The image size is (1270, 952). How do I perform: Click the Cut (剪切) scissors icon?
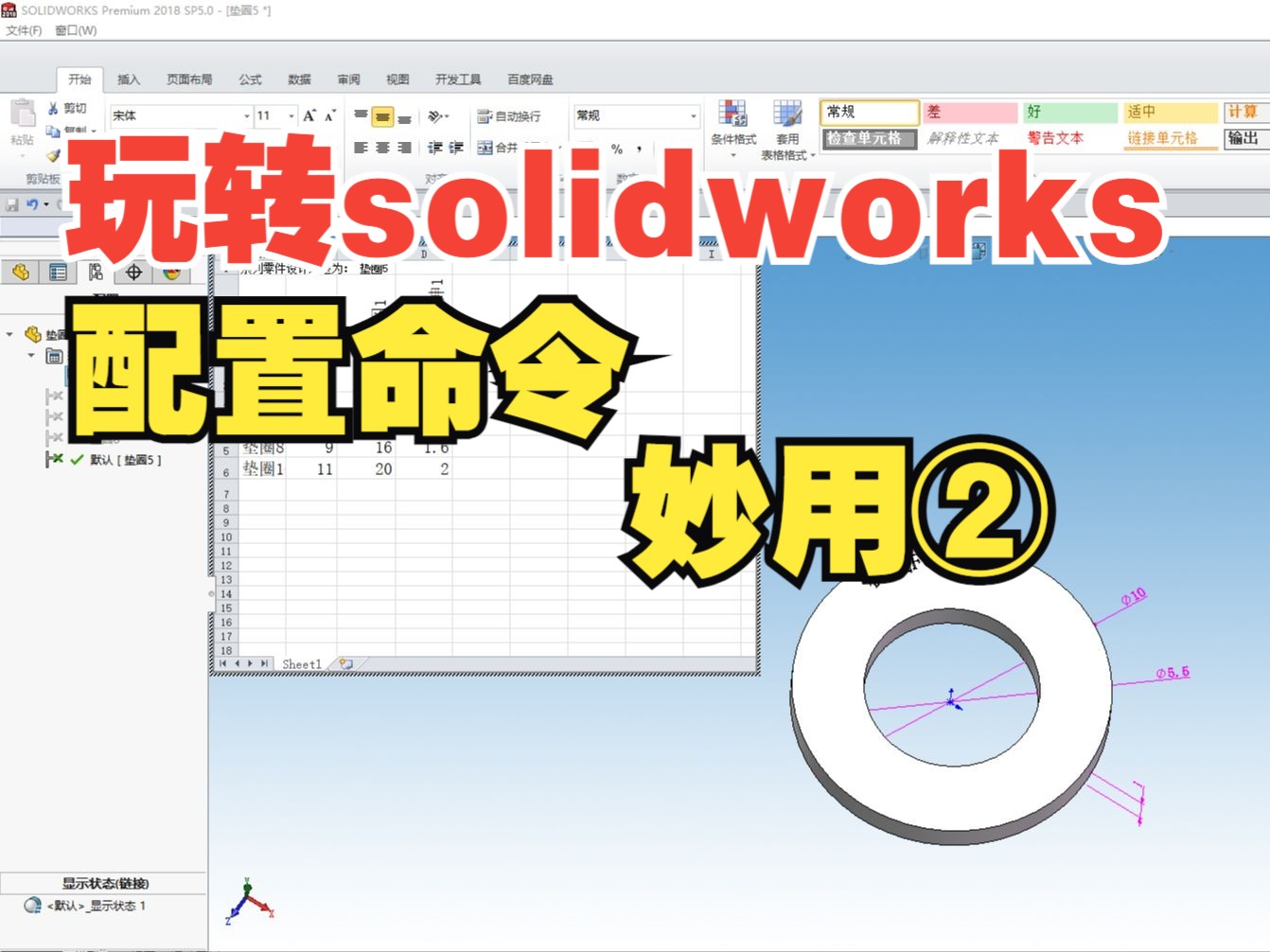[53, 108]
